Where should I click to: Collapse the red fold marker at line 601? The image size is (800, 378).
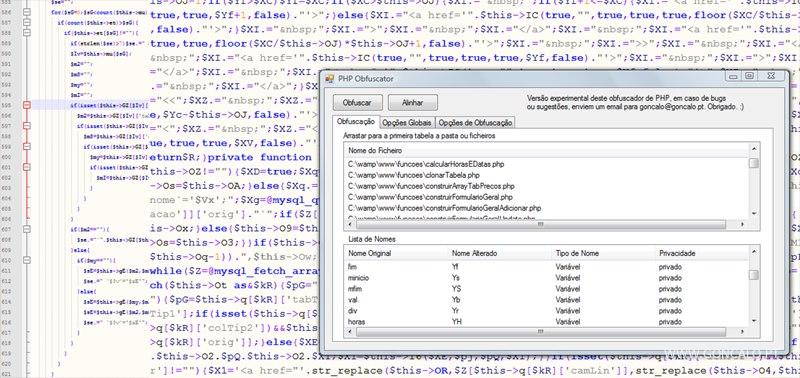[x=27, y=167]
